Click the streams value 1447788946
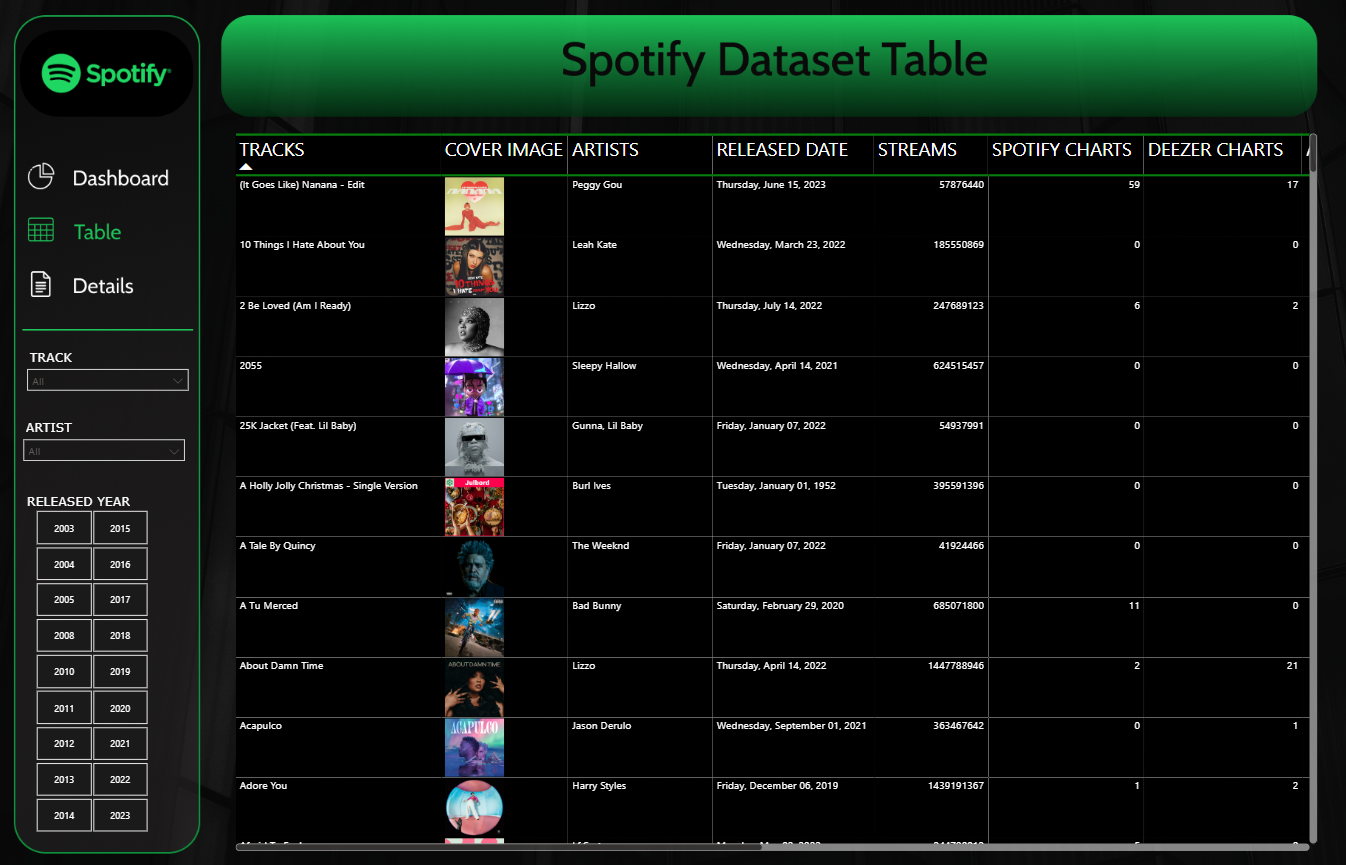The width and height of the screenshot is (1346, 865). click(955, 666)
